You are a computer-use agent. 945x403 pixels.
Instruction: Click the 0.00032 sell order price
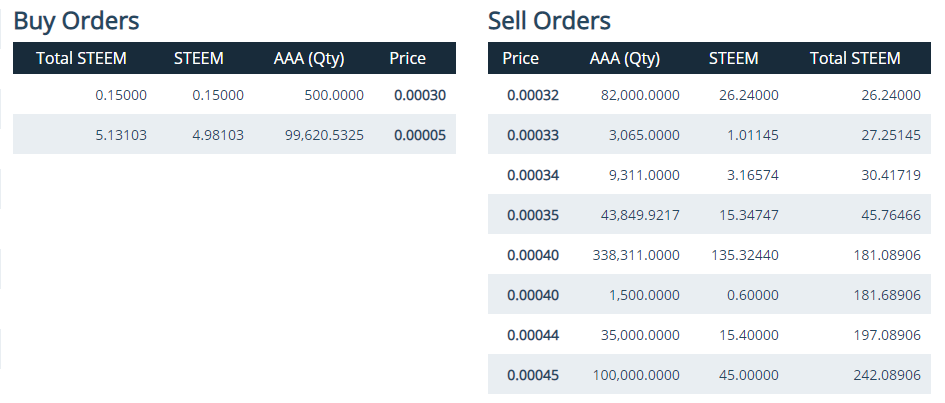point(533,95)
